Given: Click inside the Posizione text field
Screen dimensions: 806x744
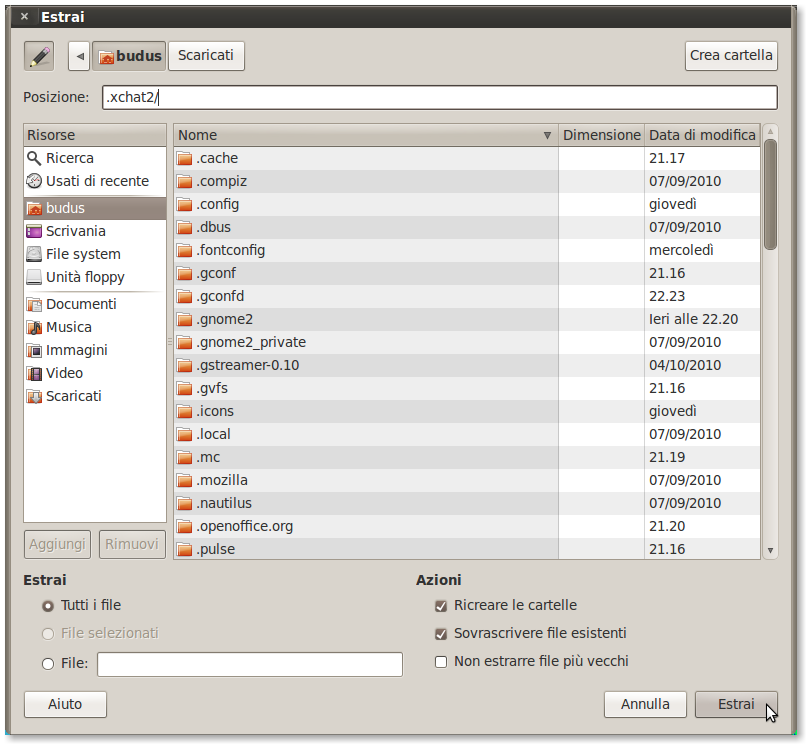Looking at the screenshot, I should (x=440, y=97).
